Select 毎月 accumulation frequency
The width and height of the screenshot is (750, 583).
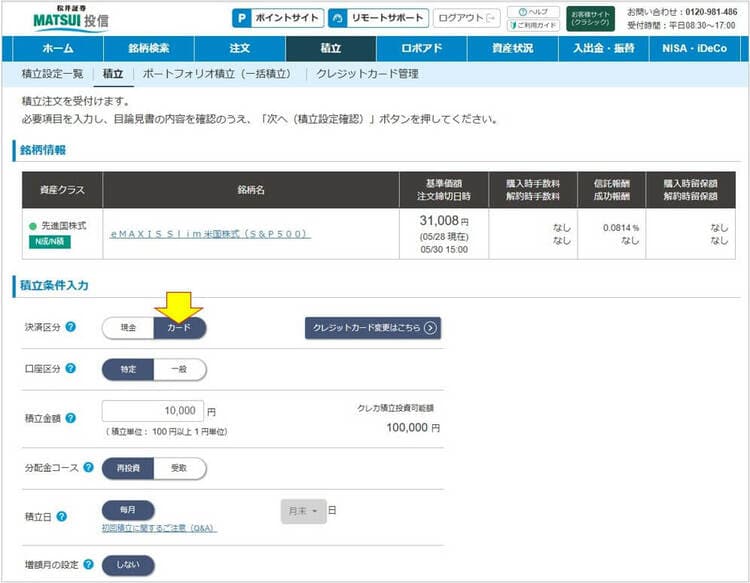tap(128, 510)
